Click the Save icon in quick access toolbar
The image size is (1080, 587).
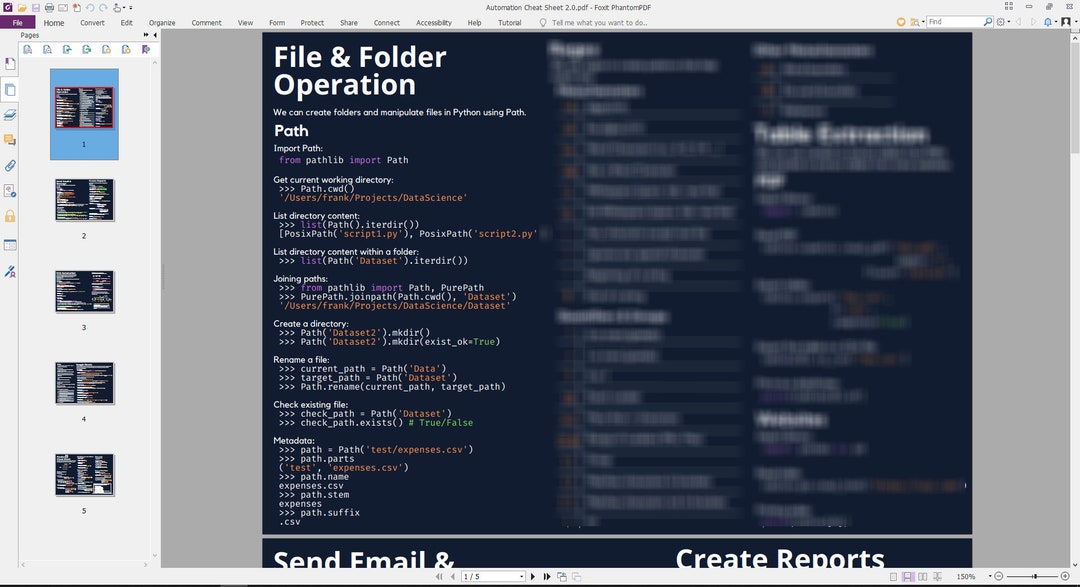pos(36,6)
